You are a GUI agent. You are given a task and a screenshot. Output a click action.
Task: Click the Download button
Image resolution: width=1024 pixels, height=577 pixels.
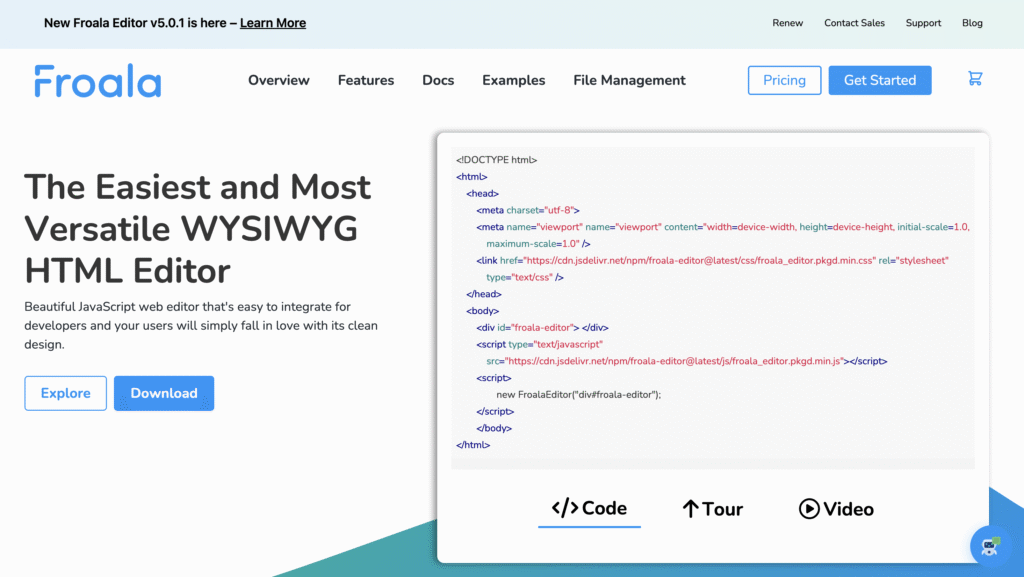(164, 393)
